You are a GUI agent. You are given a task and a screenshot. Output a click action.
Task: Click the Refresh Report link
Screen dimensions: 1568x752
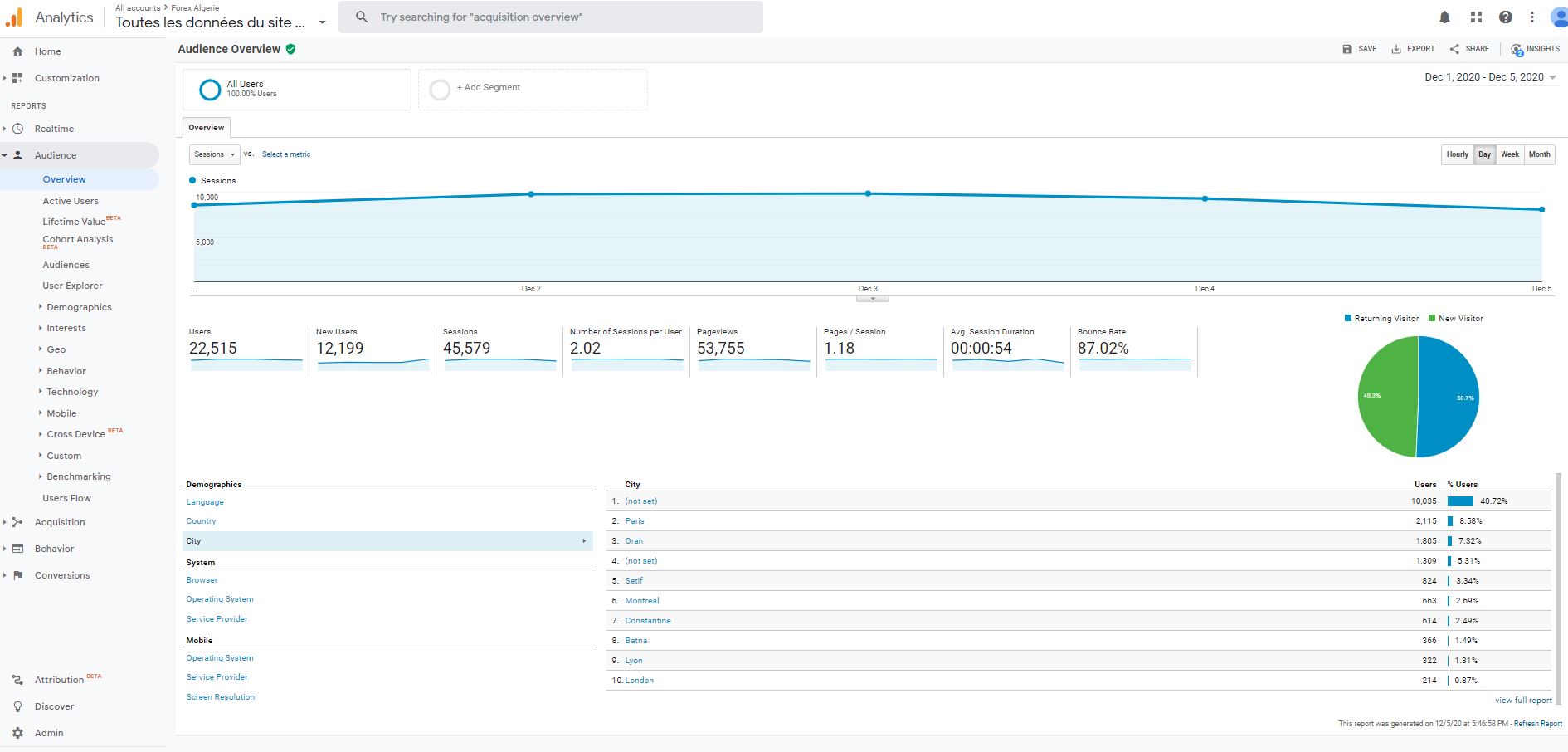coord(1537,724)
